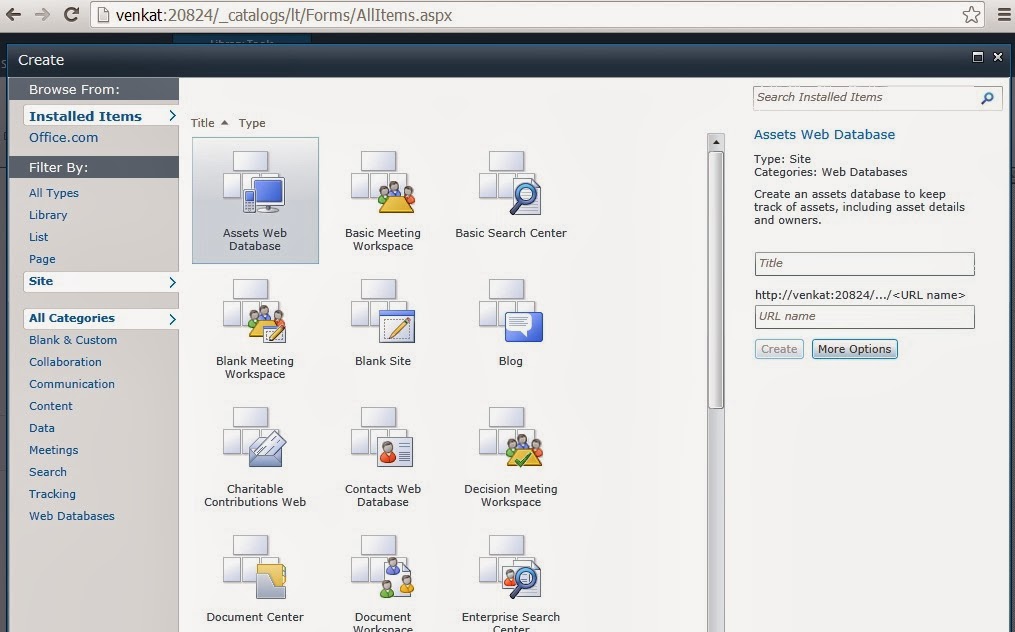
Task: Expand the Site filter chevron
Action: coord(172,282)
